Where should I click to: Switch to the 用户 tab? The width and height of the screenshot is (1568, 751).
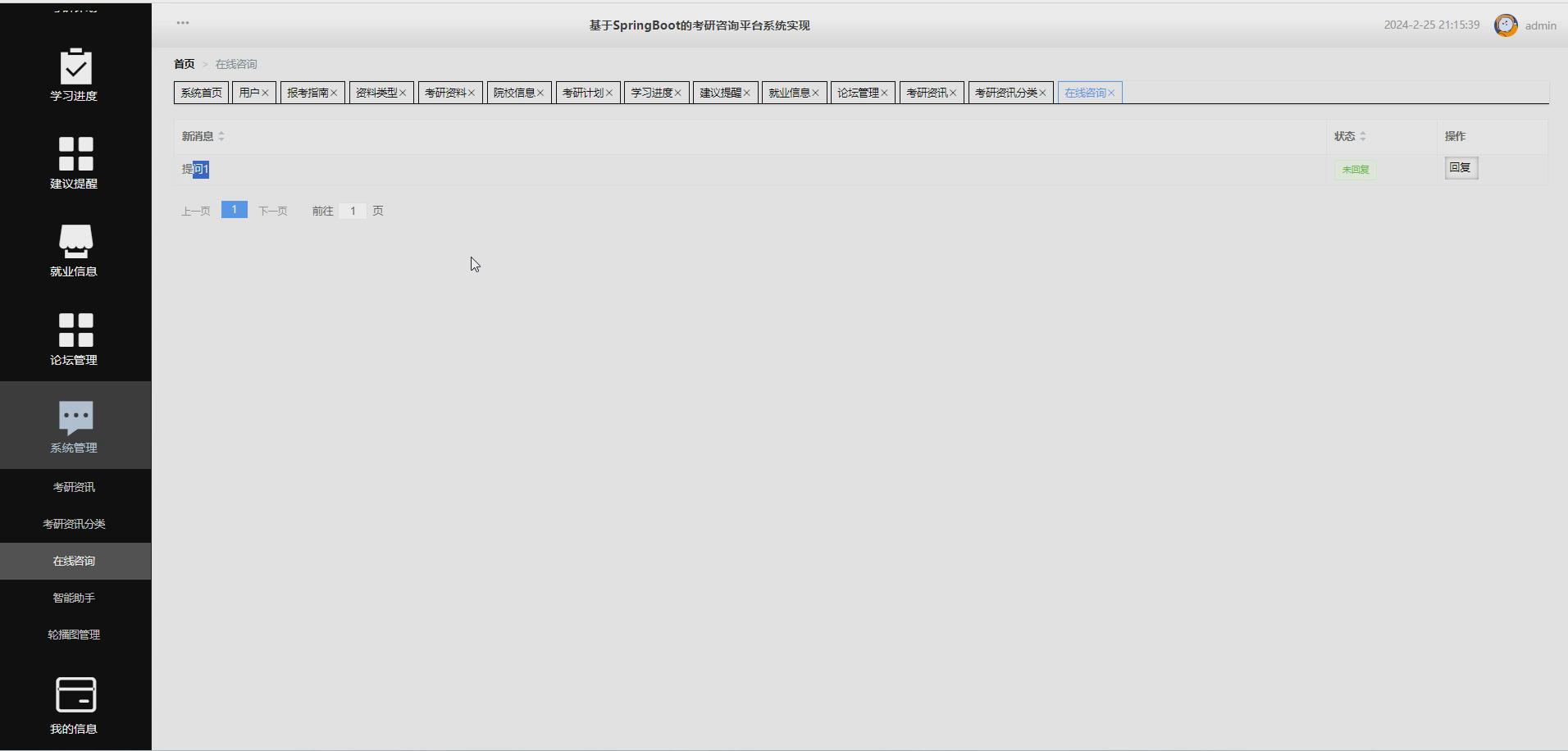(x=249, y=93)
